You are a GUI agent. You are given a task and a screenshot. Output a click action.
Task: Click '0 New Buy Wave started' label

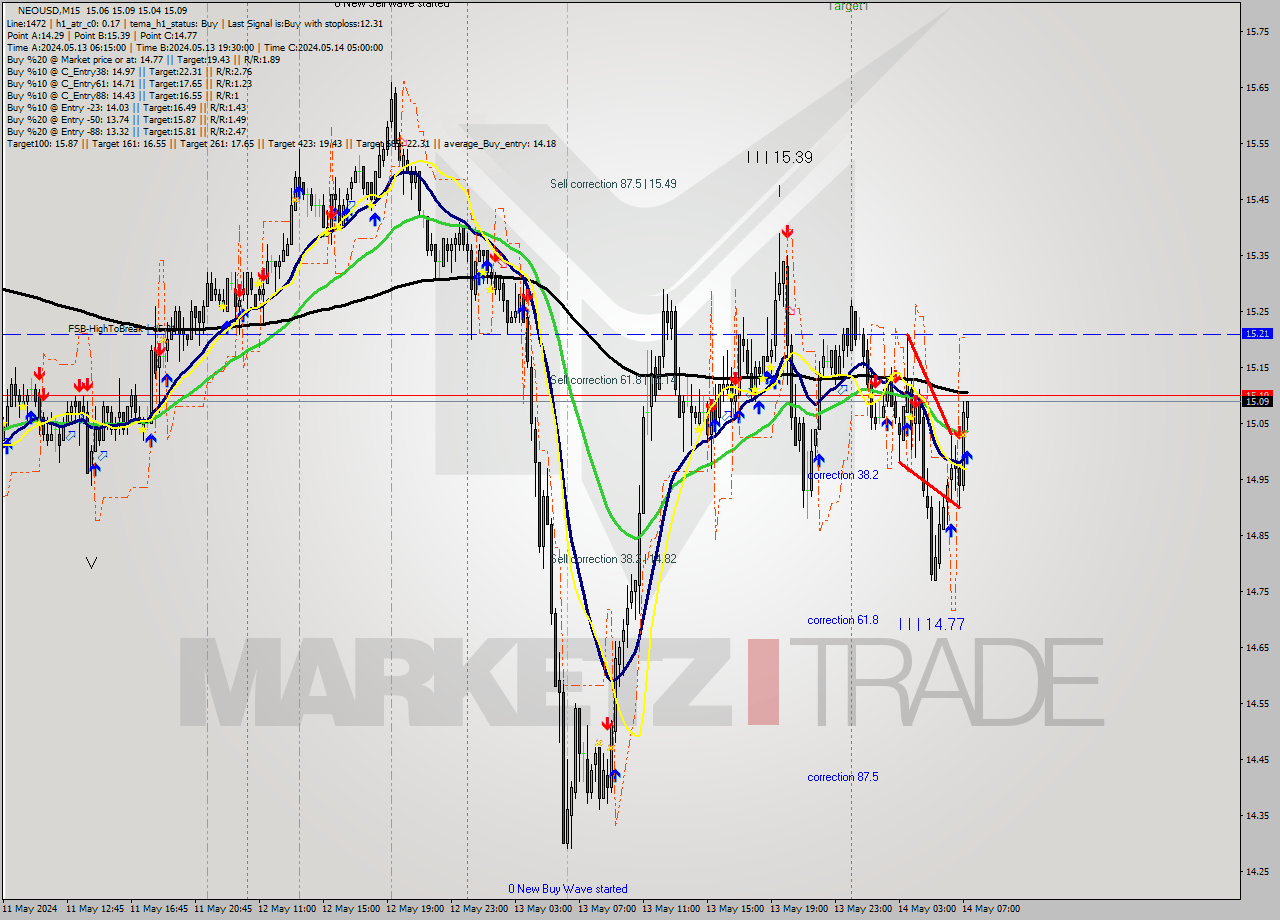[x=568, y=889]
